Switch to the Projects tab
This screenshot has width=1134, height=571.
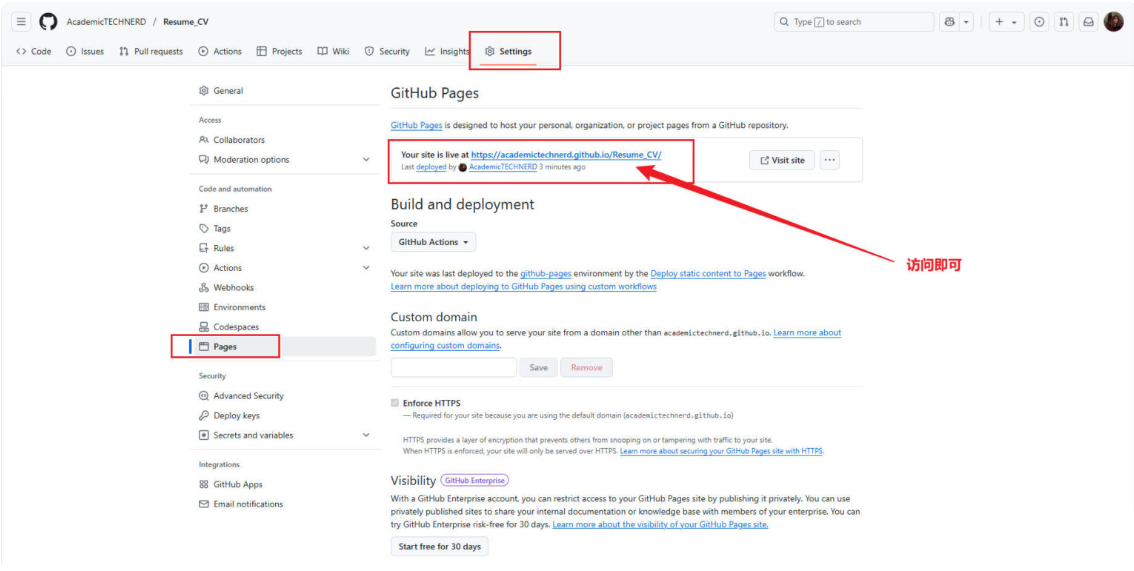pos(279,51)
